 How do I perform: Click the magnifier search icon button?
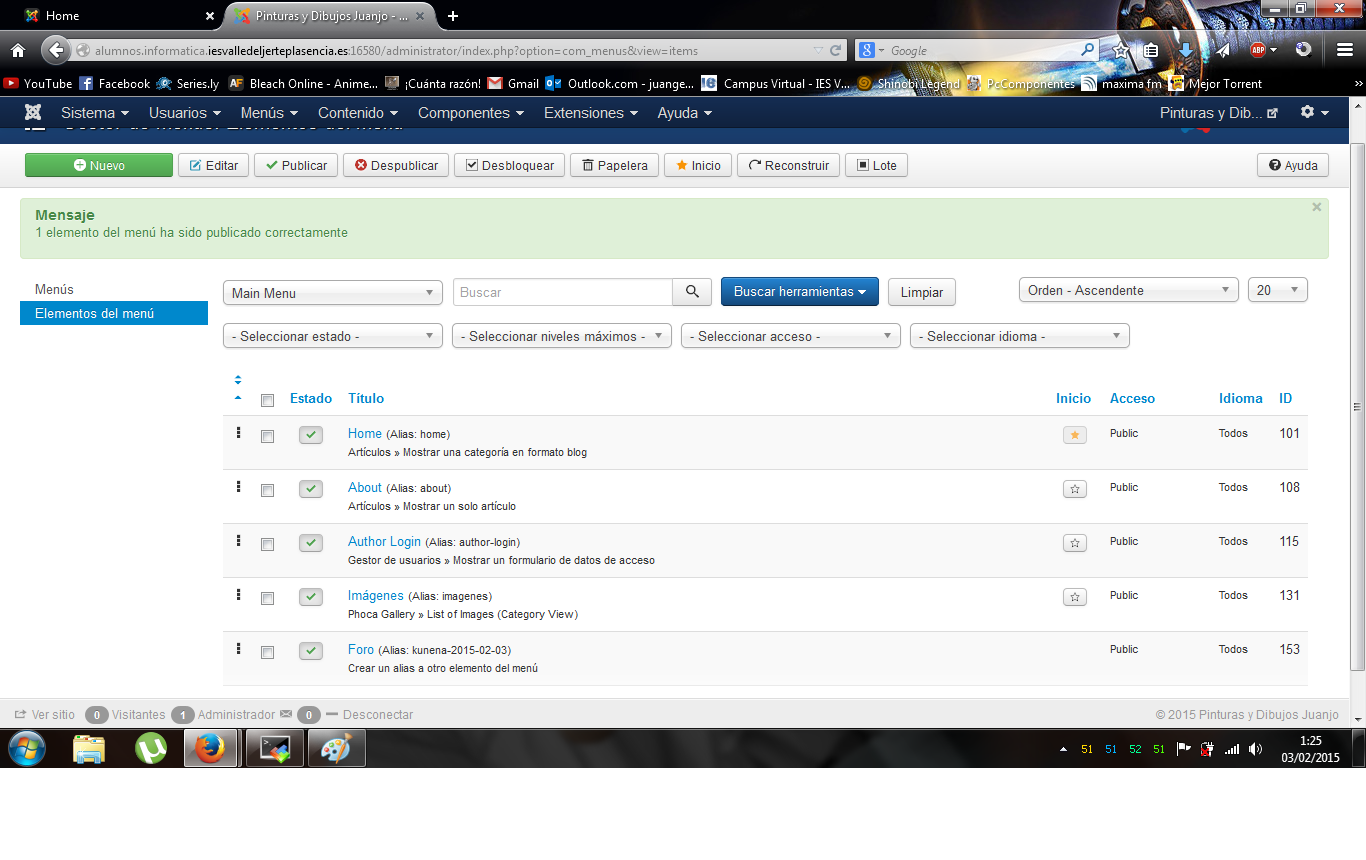(692, 292)
